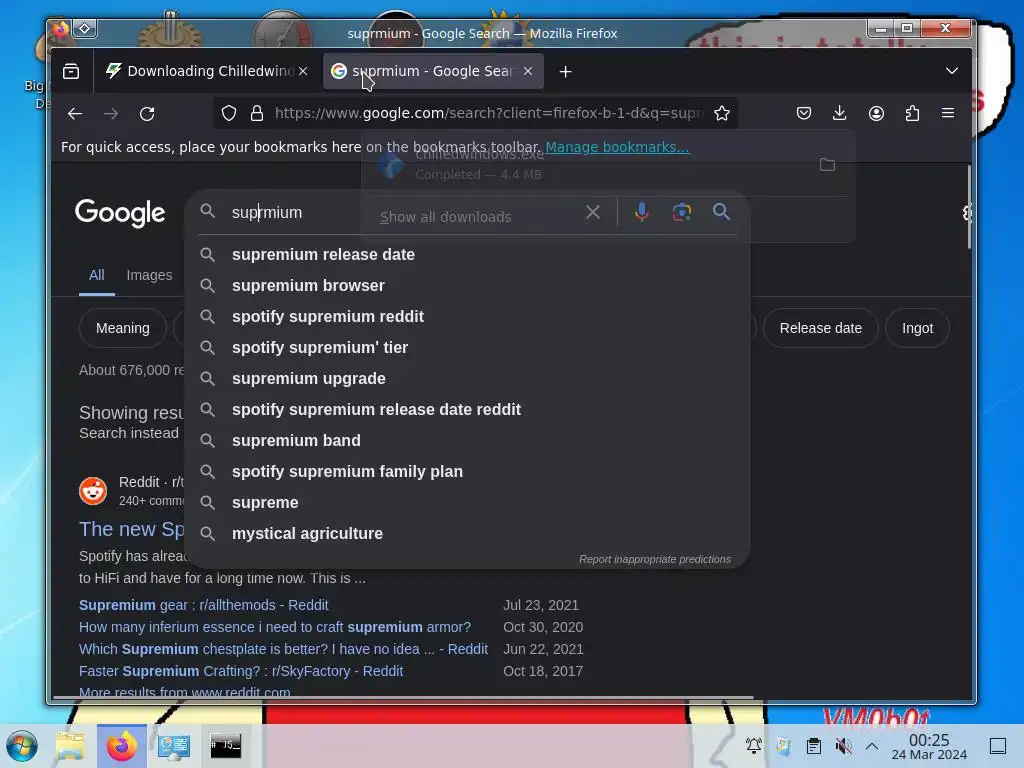Screen dimensions: 1024x768
Task: Click Firefox taskbar icon
Action: tap(122, 746)
